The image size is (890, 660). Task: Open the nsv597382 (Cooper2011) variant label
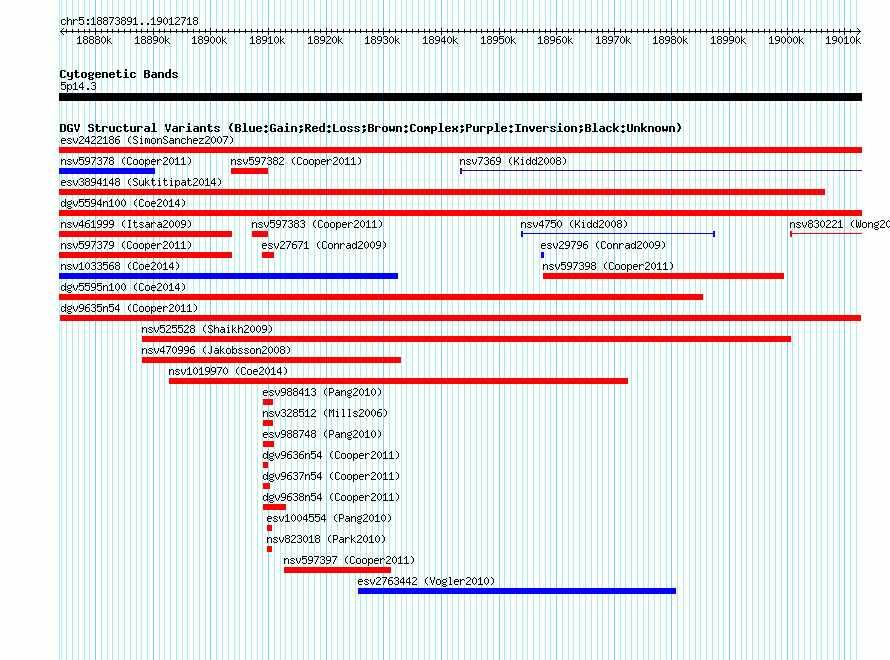pos(296,161)
